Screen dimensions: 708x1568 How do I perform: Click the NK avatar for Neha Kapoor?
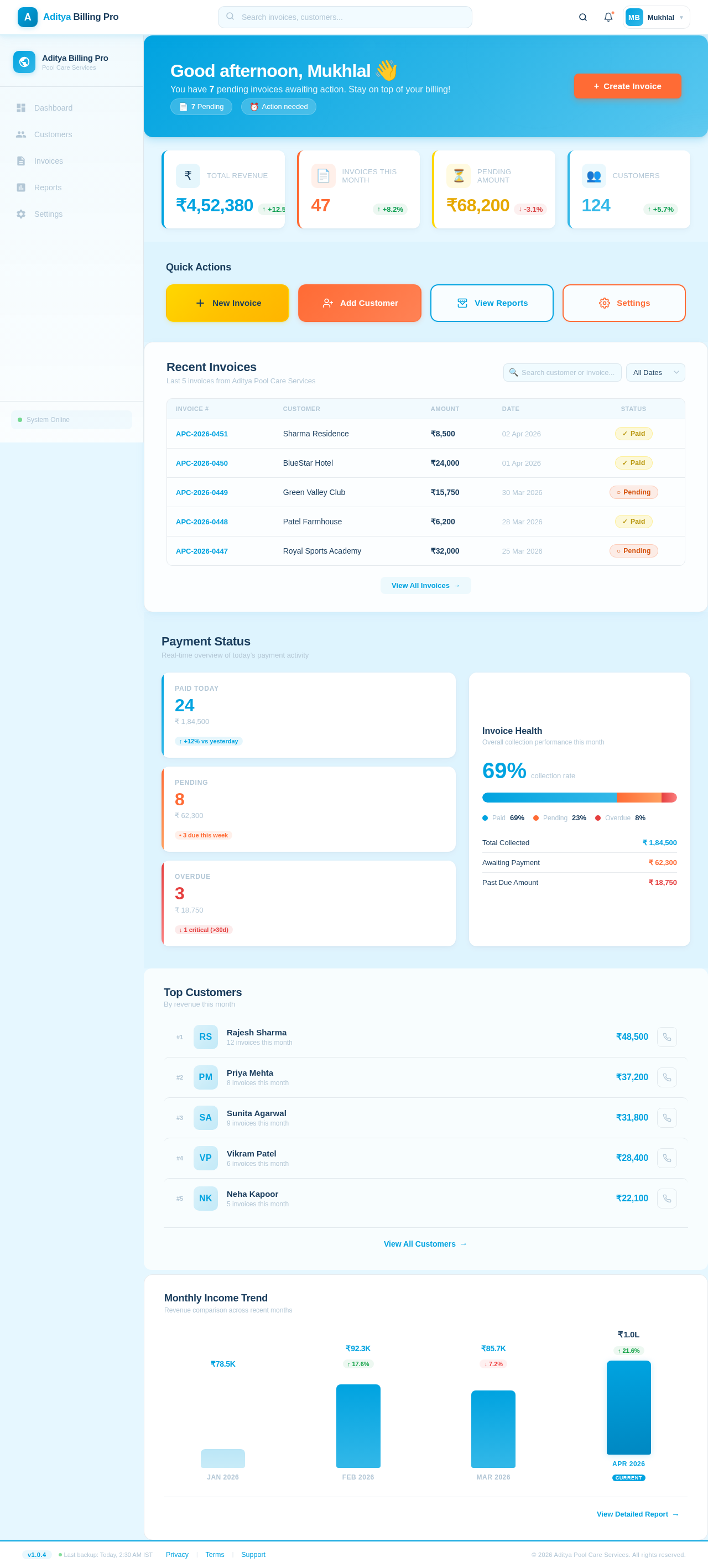(x=206, y=1199)
